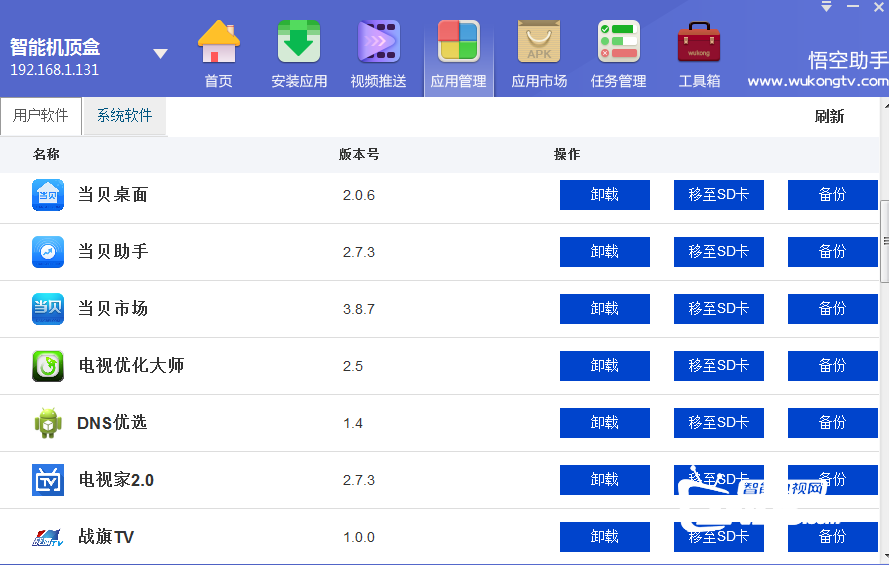Viewport: 889px width, 565px height.
Task: Back up 当贝桌面 with 备份
Action: [832, 195]
